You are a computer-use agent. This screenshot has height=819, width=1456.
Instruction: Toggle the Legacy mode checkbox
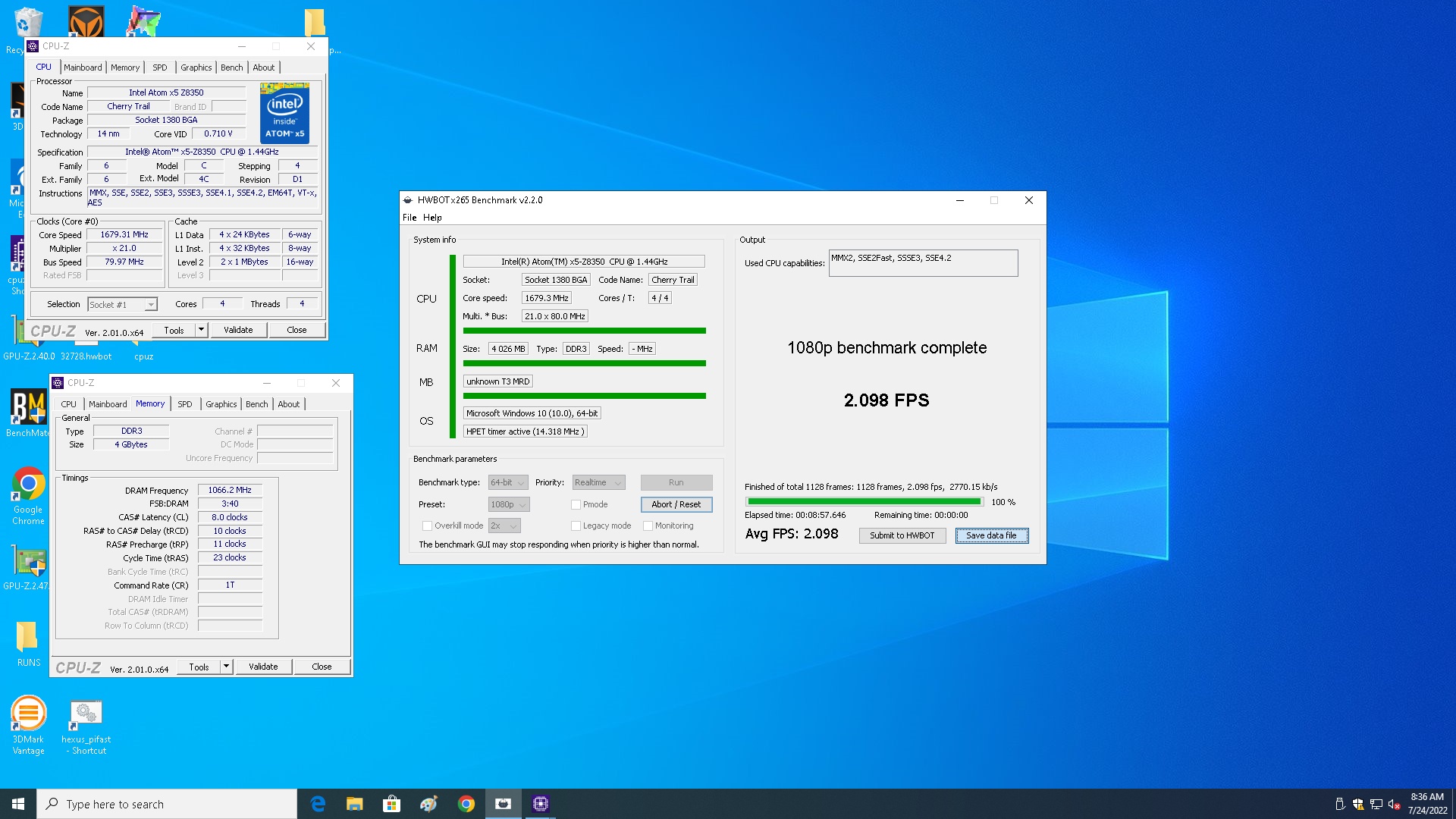click(576, 526)
